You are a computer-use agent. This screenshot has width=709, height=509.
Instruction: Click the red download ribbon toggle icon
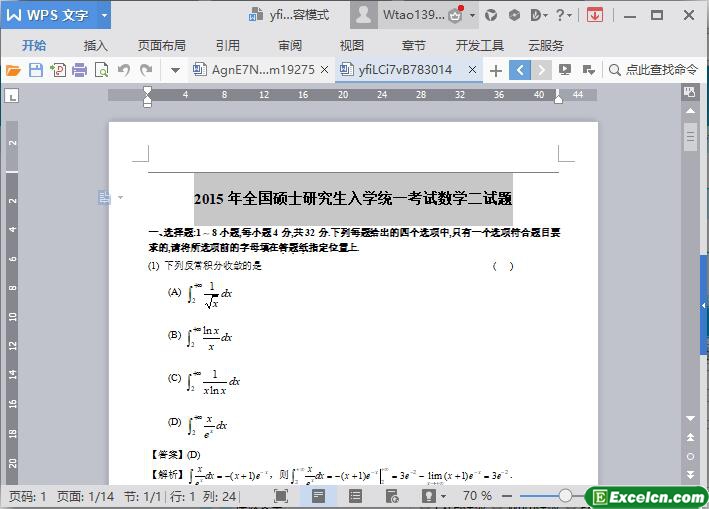coord(595,15)
